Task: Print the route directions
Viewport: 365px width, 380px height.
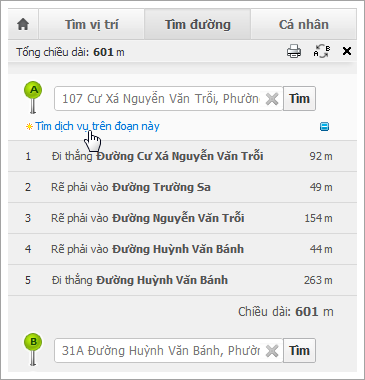Action: [294, 52]
